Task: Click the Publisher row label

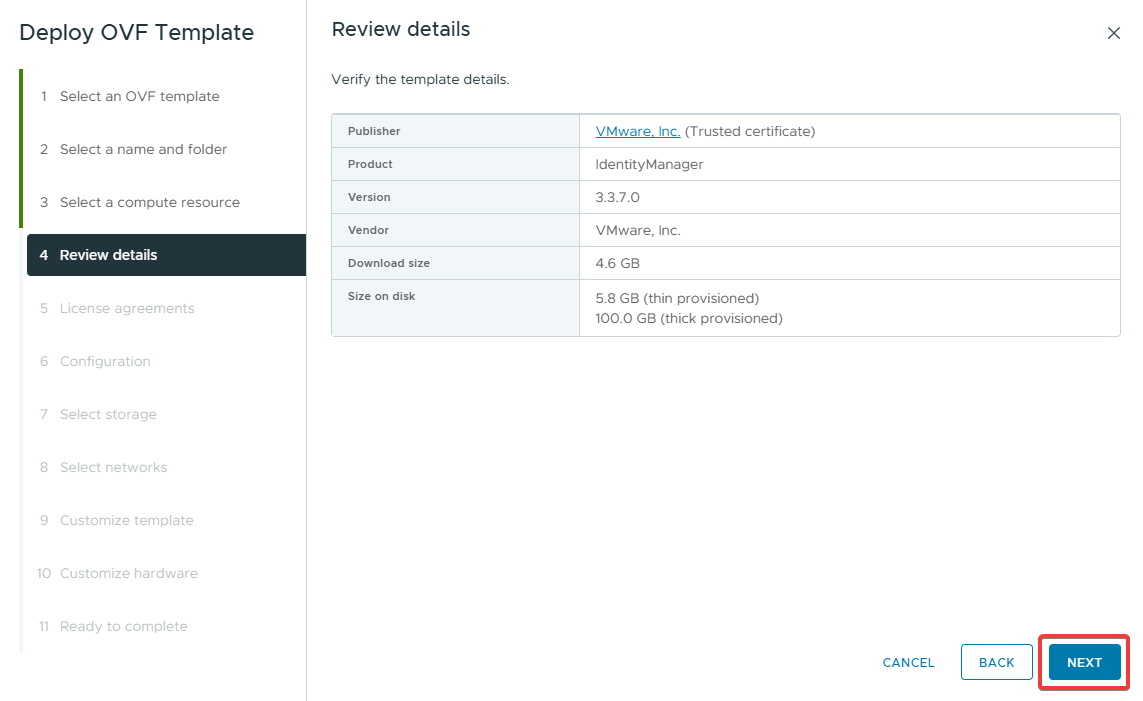Action: coord(374,131)
